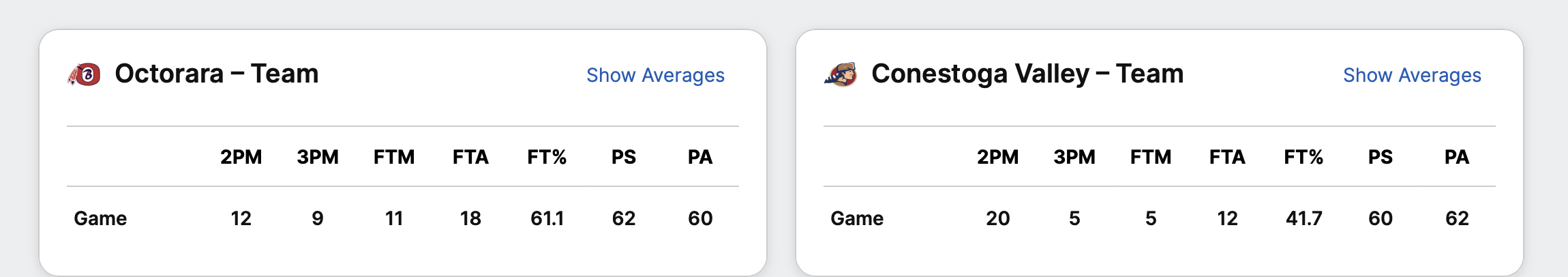Select the FTA header in Conestoga Valley table
This screenshot has height=277, width=1568.
1227,158
